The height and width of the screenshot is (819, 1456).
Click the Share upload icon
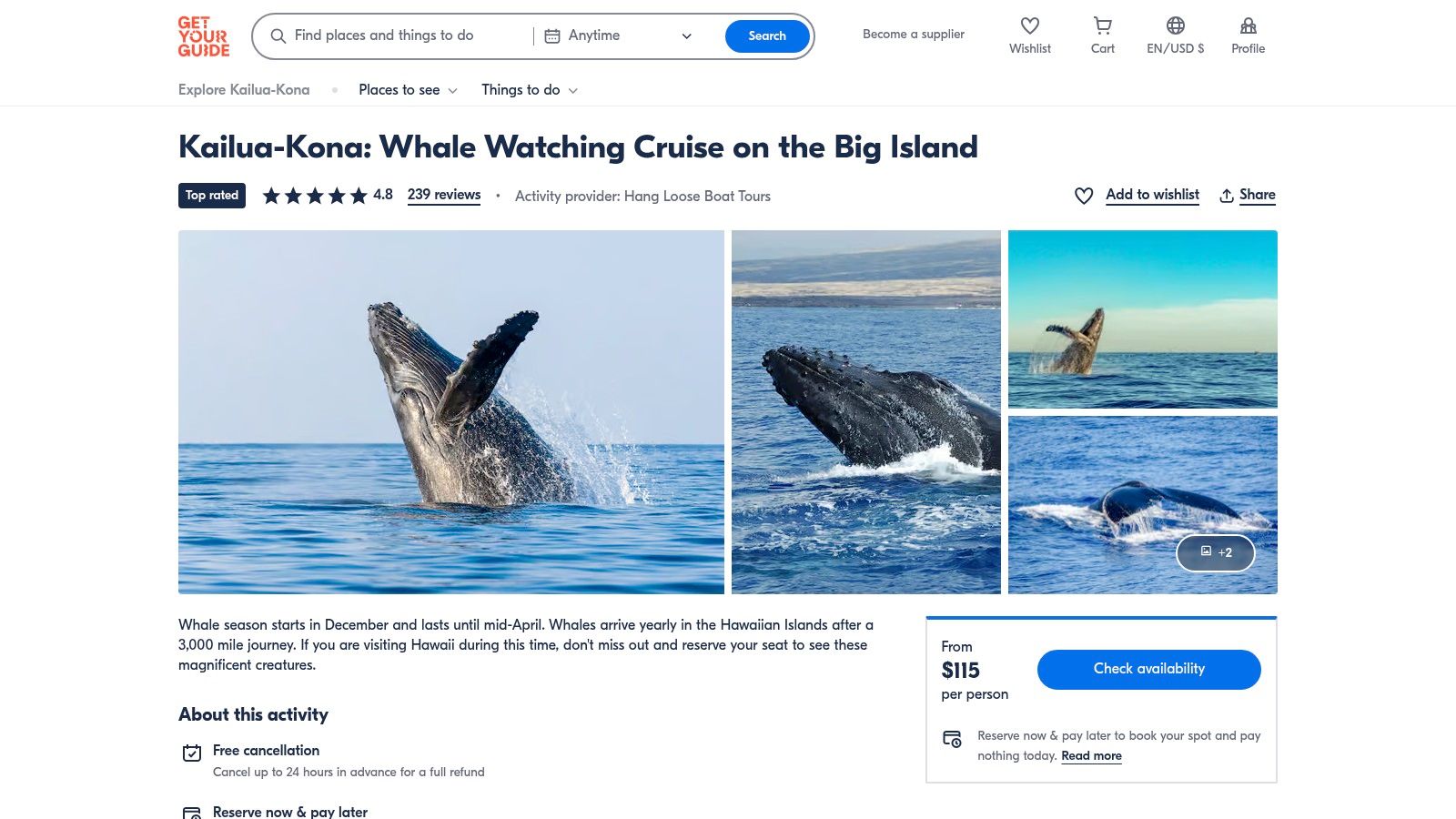1226,196
